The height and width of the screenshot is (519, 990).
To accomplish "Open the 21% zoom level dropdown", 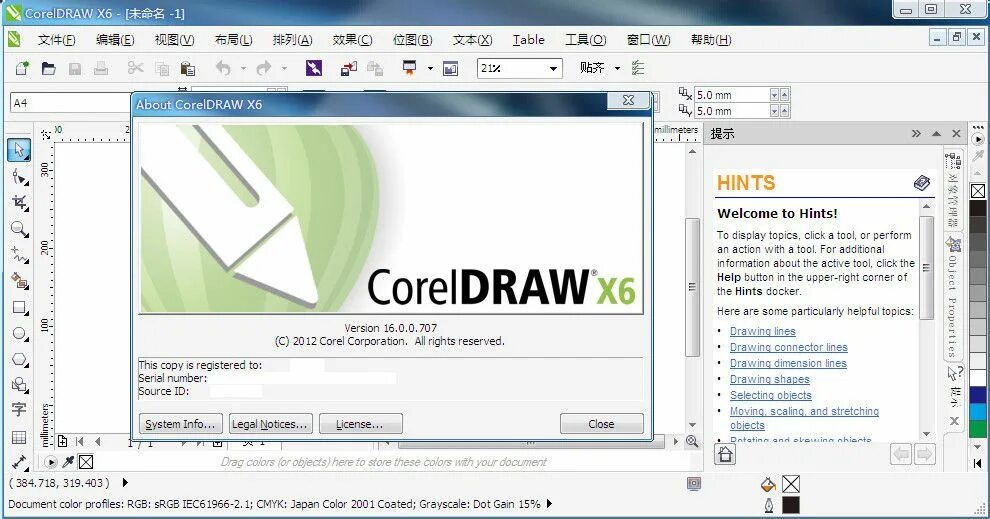I will [x=553, y=68].
